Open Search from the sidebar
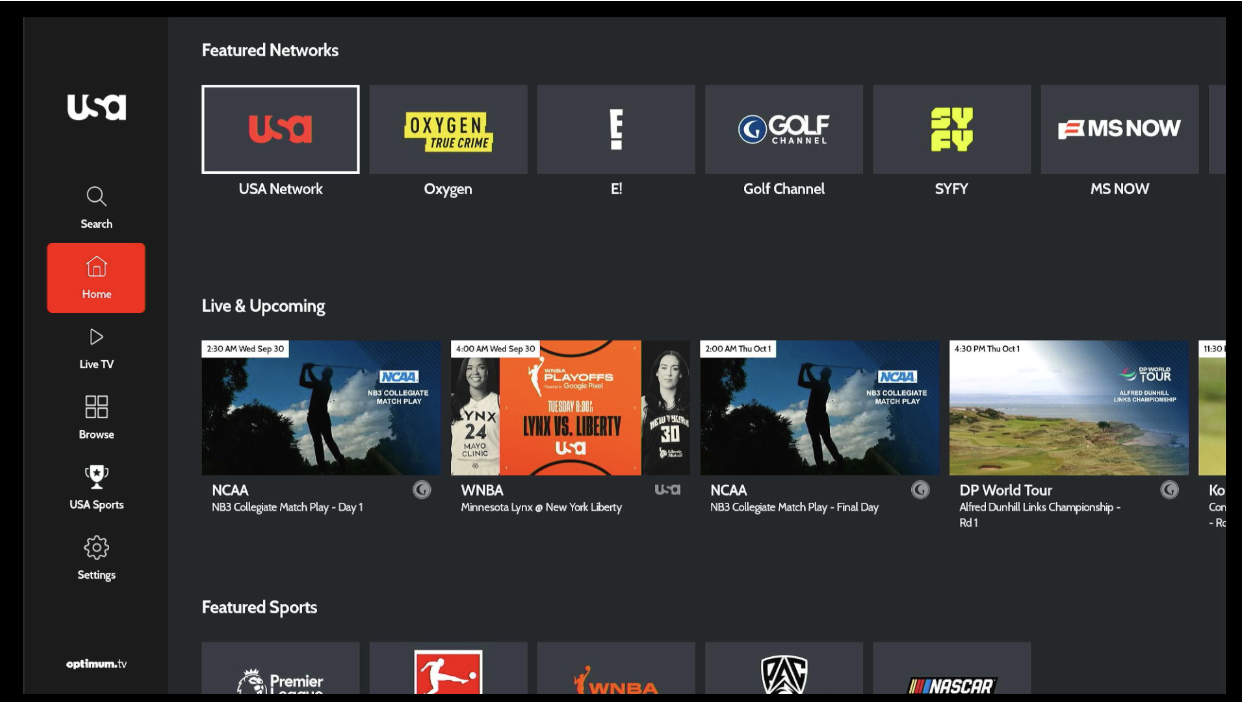 pos(96,208)
